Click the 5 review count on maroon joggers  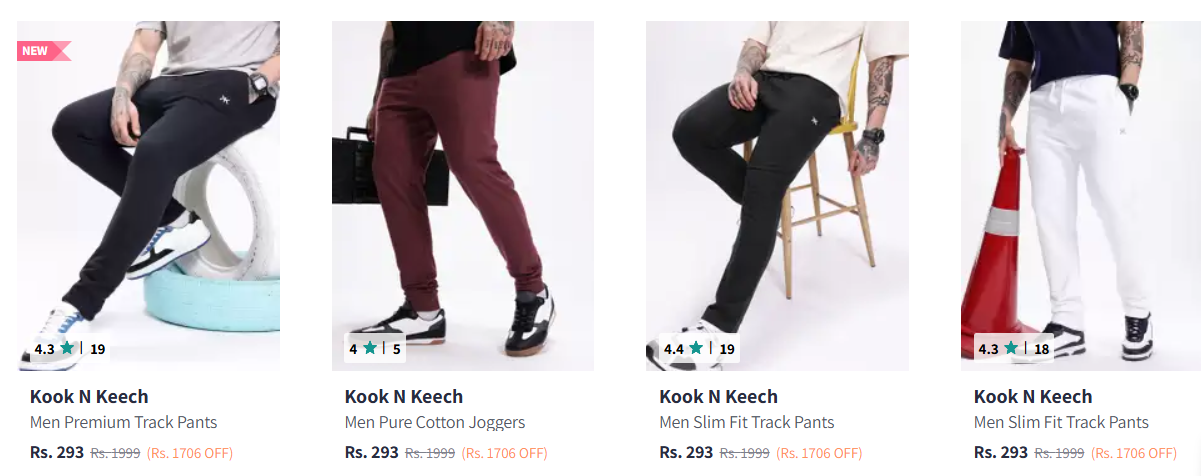click(x=396, y=349)
